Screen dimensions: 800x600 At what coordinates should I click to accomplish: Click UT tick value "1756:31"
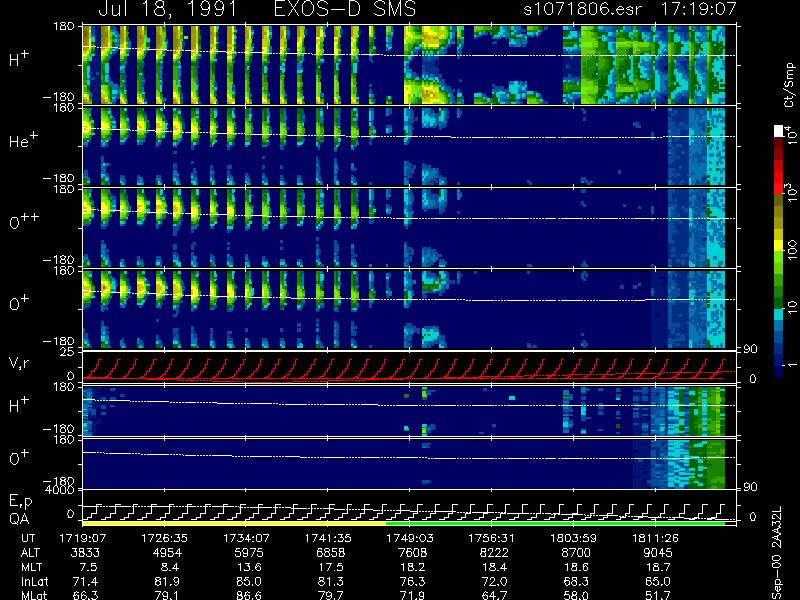pyautogui.click(x=491, y=538)
